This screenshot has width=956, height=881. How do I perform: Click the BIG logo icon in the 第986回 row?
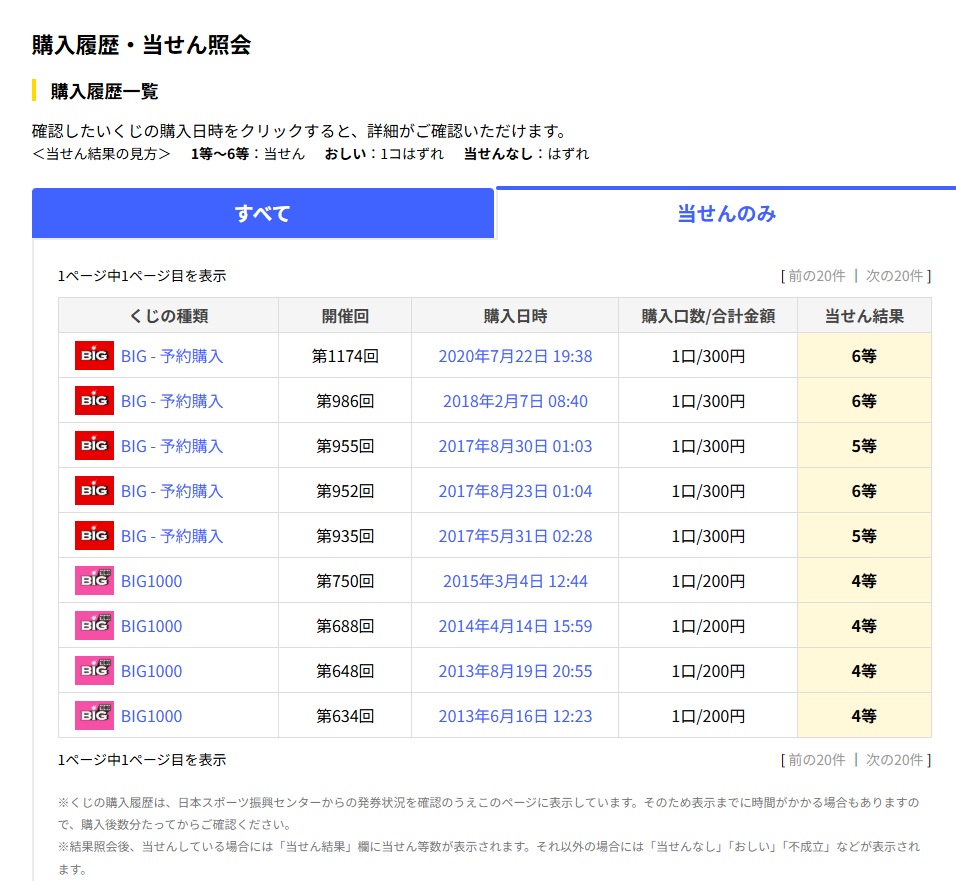(94, 401)
